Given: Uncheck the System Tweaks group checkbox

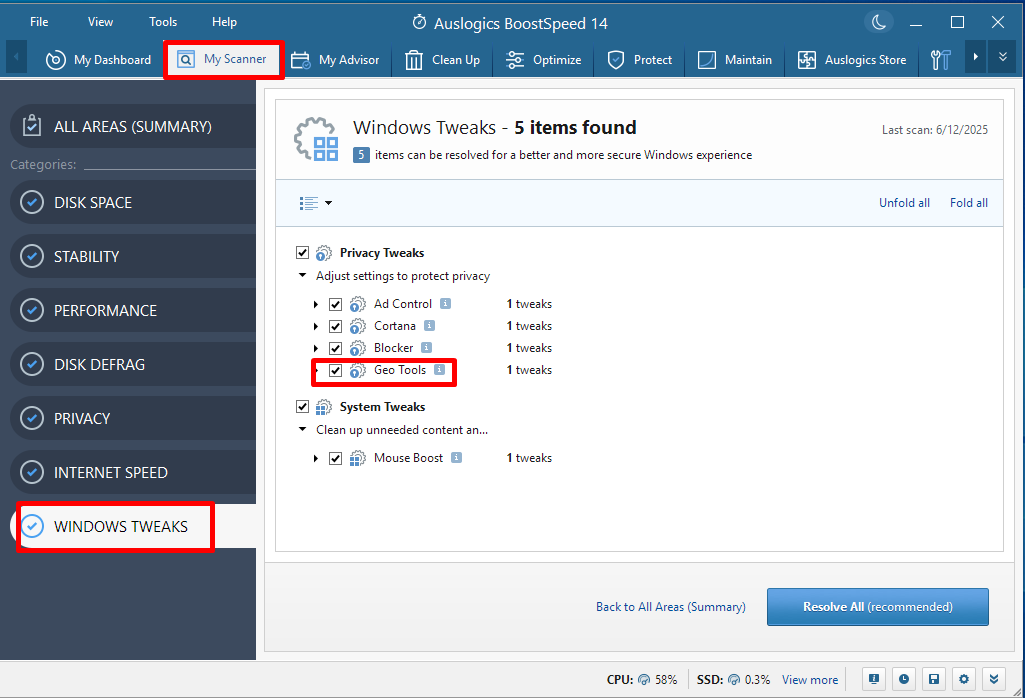Looking at the screenshot, I should (x=302, y=407).
